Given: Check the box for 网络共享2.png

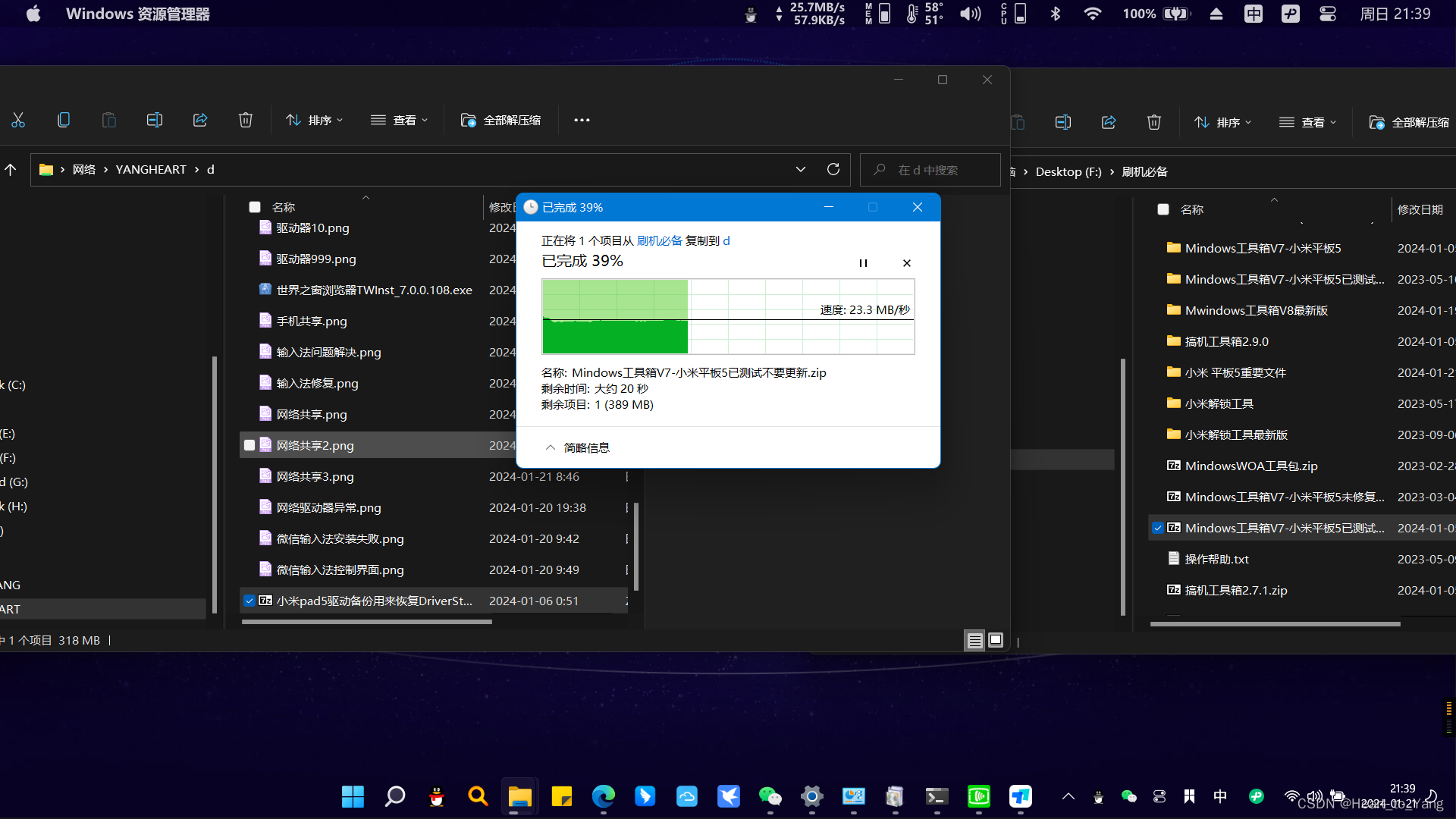Looking at the screenshot, I should 249,445.
